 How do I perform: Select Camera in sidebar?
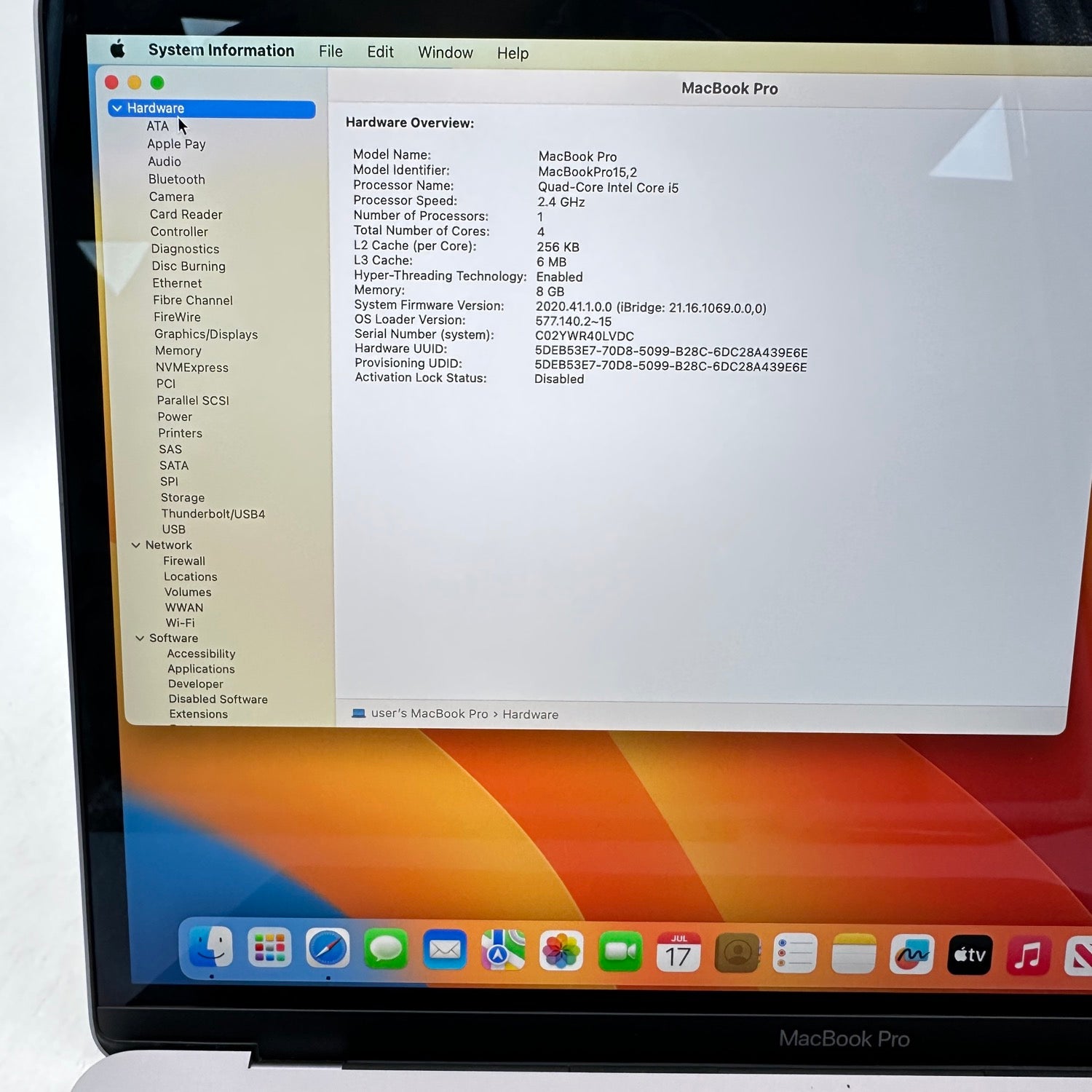[172, 197]
